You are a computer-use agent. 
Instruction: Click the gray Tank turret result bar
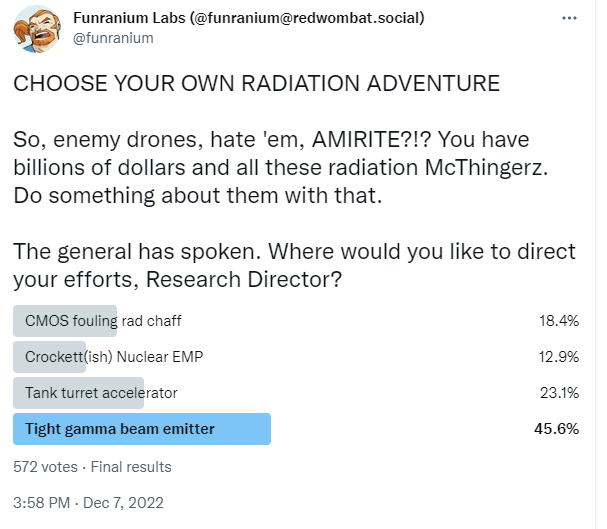78,393
